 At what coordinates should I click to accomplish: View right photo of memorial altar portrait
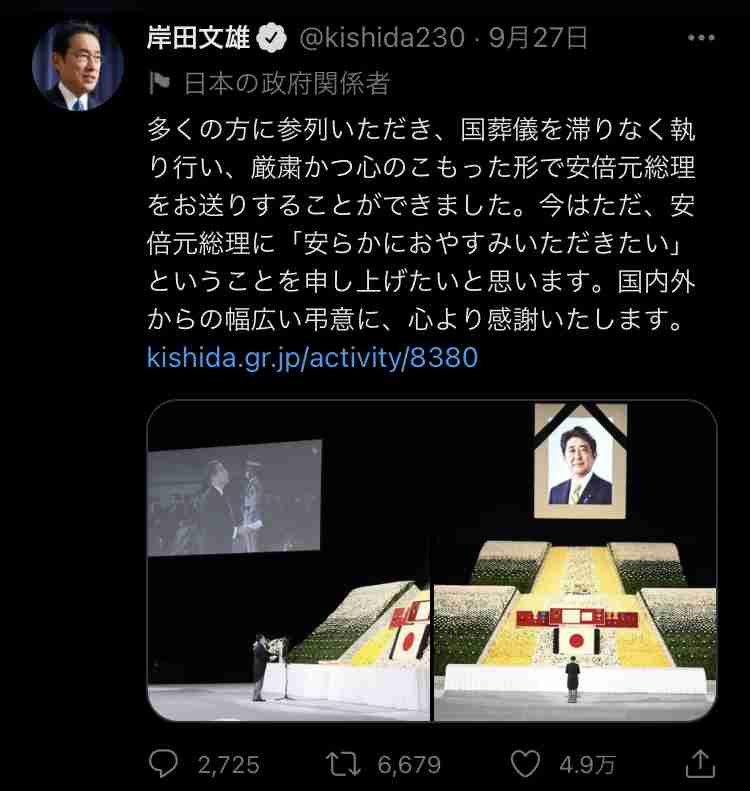tap(575, 561)
